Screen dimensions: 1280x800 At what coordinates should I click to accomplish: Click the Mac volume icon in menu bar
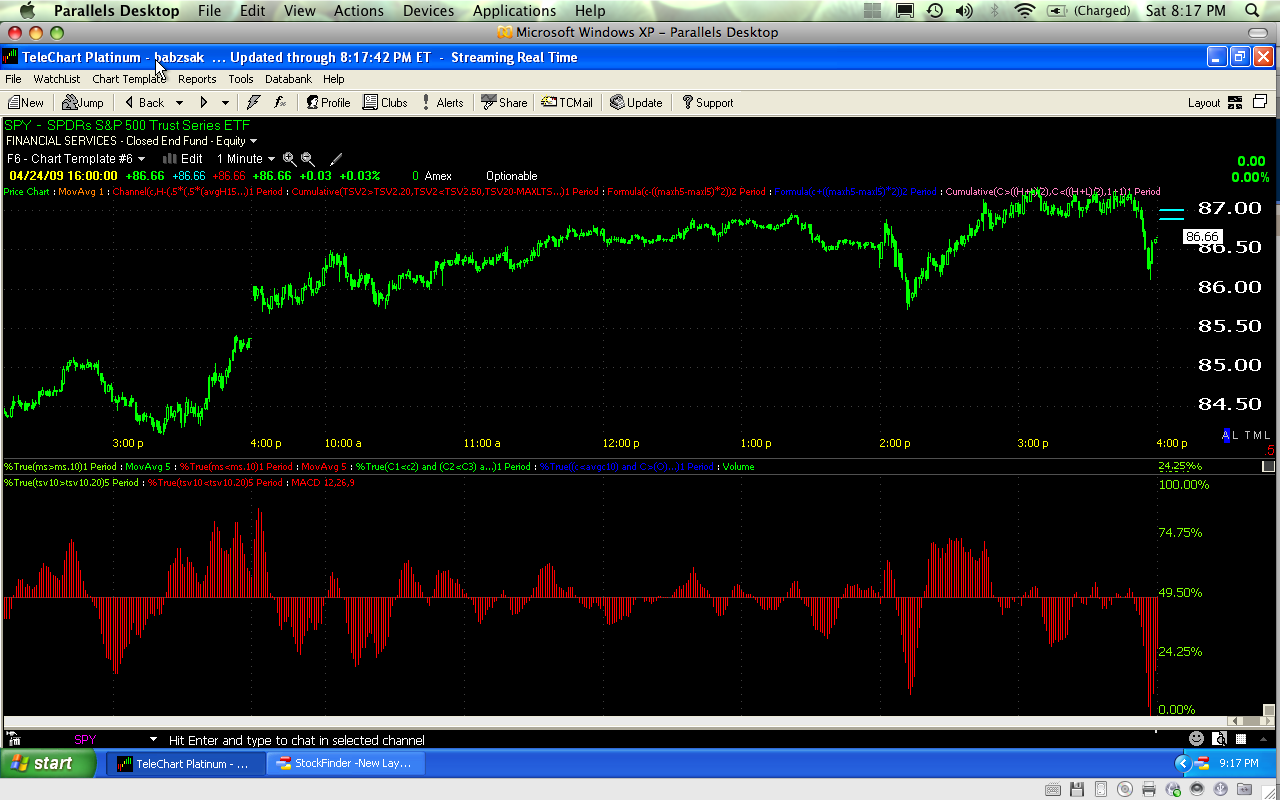pyautogui.click(x=964, y=11)
